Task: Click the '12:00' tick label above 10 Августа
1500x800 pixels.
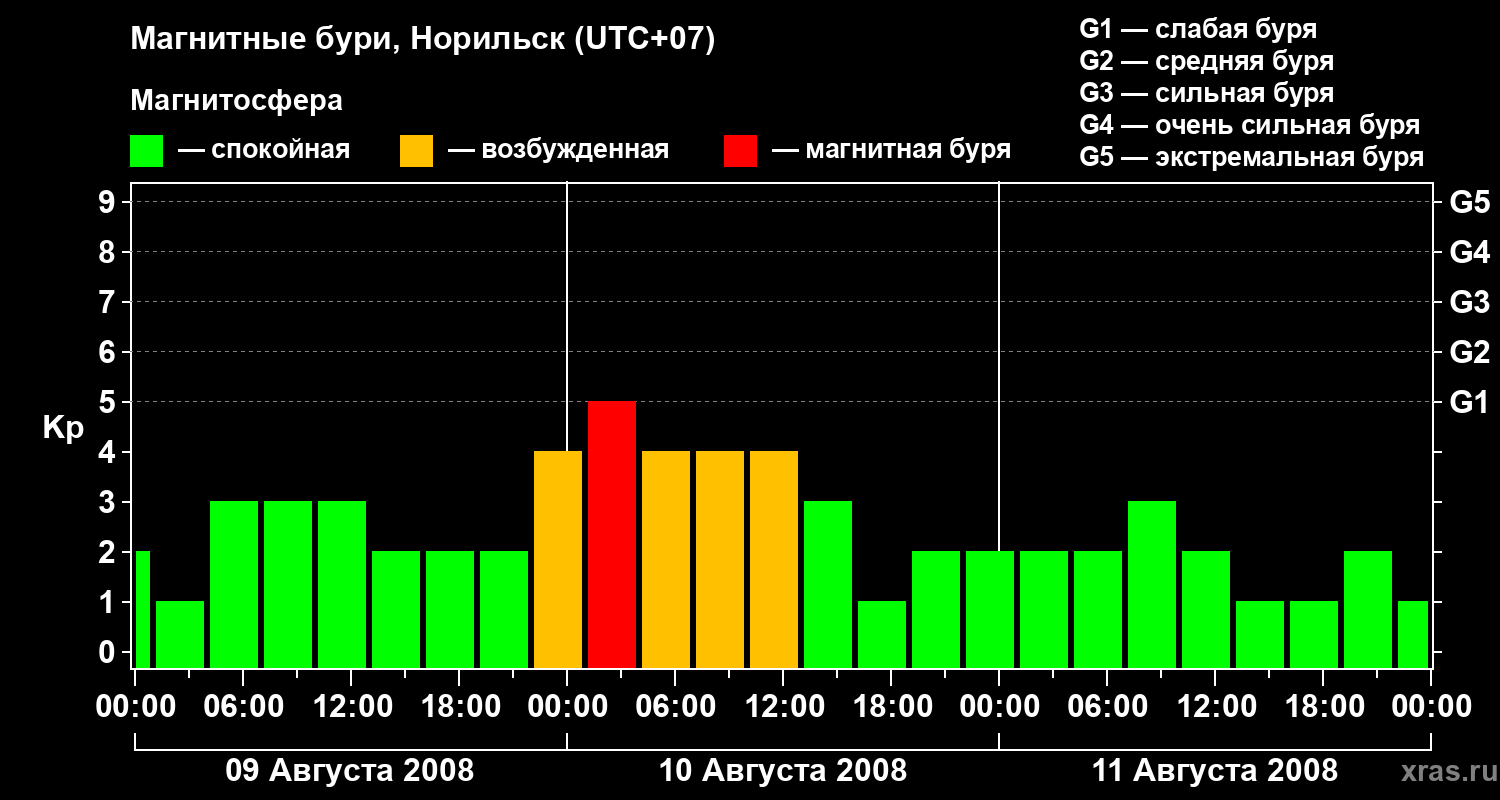Action: pyautogui.click(x=783, y=707)
